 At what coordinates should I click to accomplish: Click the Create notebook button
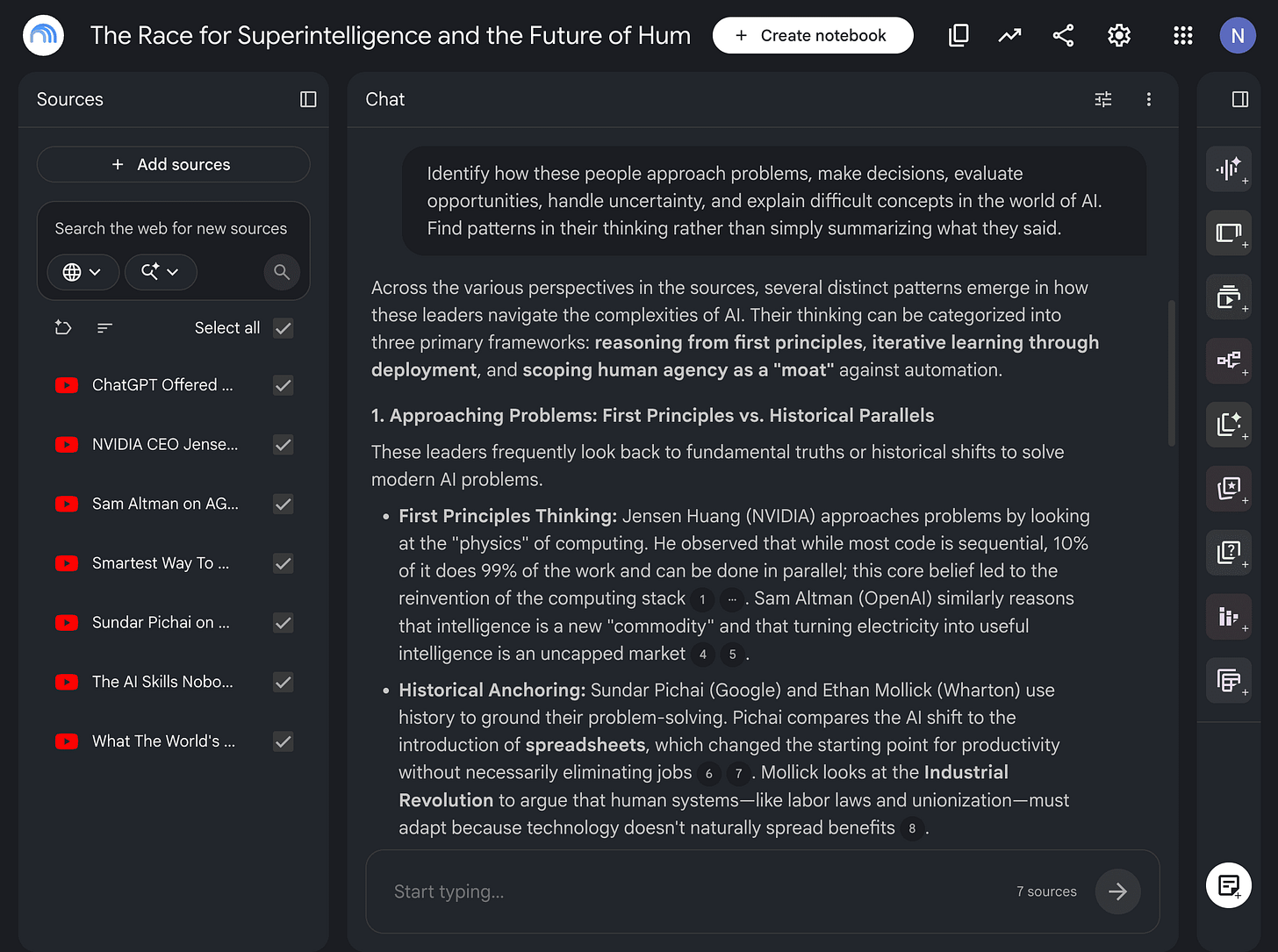click(x=813, y=35)
